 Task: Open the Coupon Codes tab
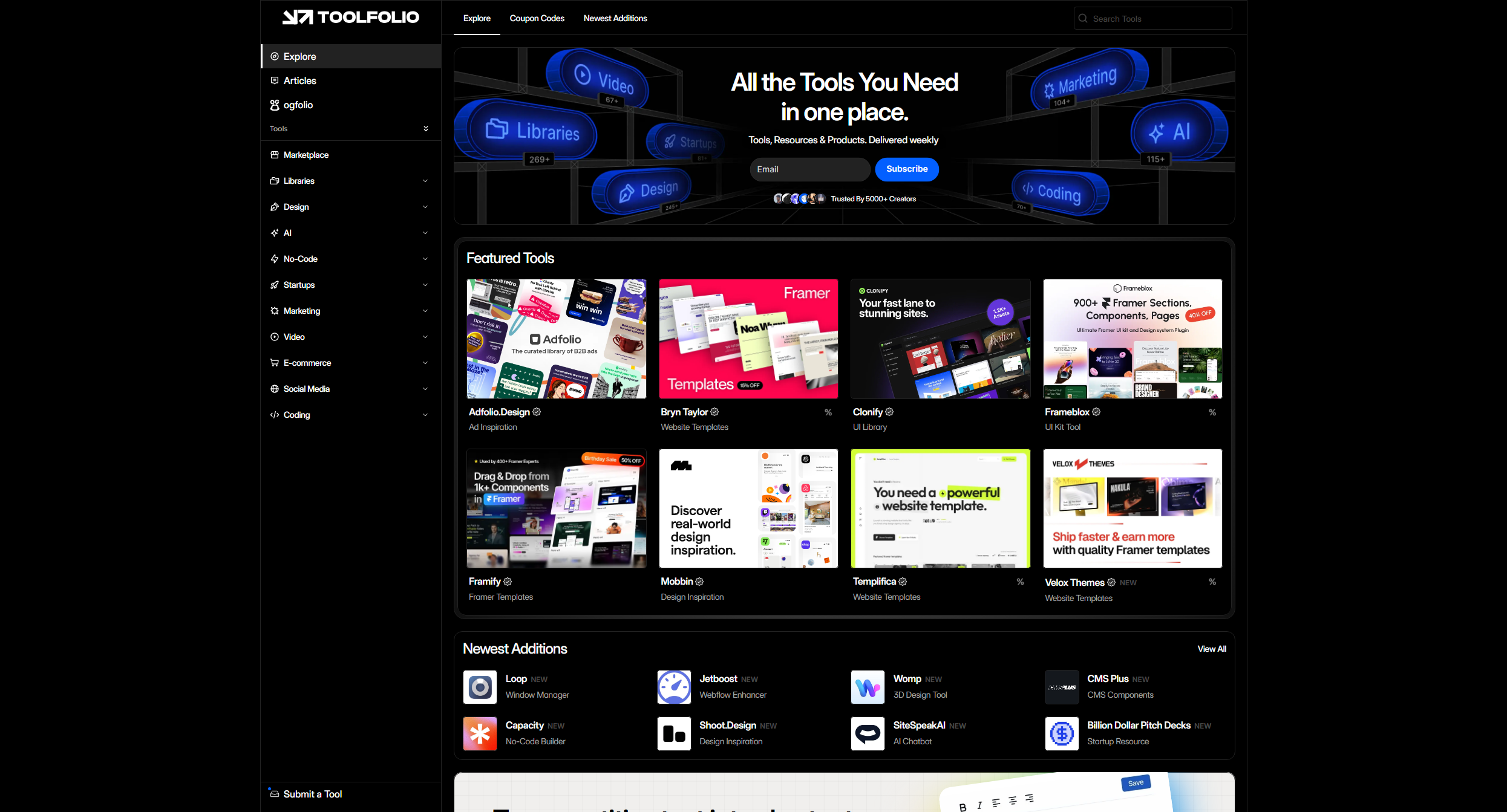537,18
